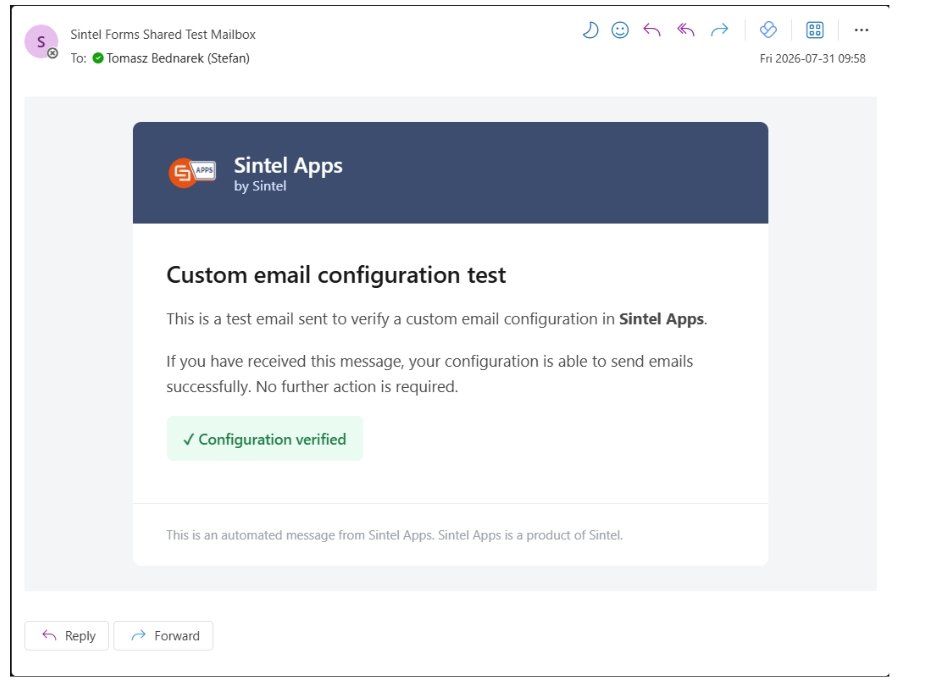Open the Copilot diamond icon

point(768,29)
